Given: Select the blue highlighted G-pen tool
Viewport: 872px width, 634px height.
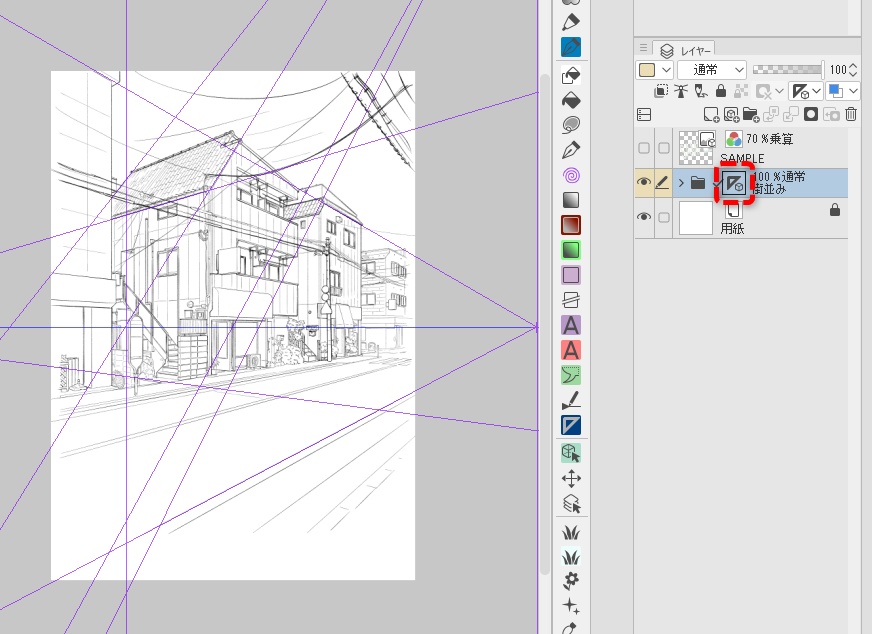Looking at the screenshot, I should click(x=571, y=47).
